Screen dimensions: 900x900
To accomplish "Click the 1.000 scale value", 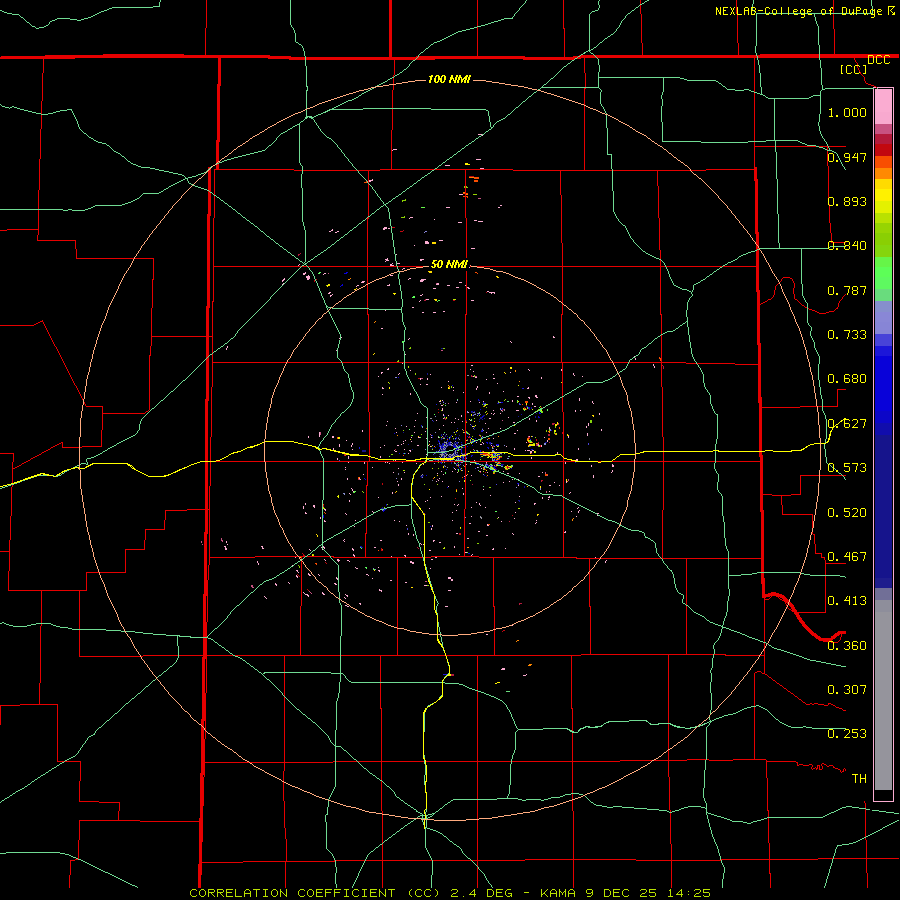I will [847, 112].
